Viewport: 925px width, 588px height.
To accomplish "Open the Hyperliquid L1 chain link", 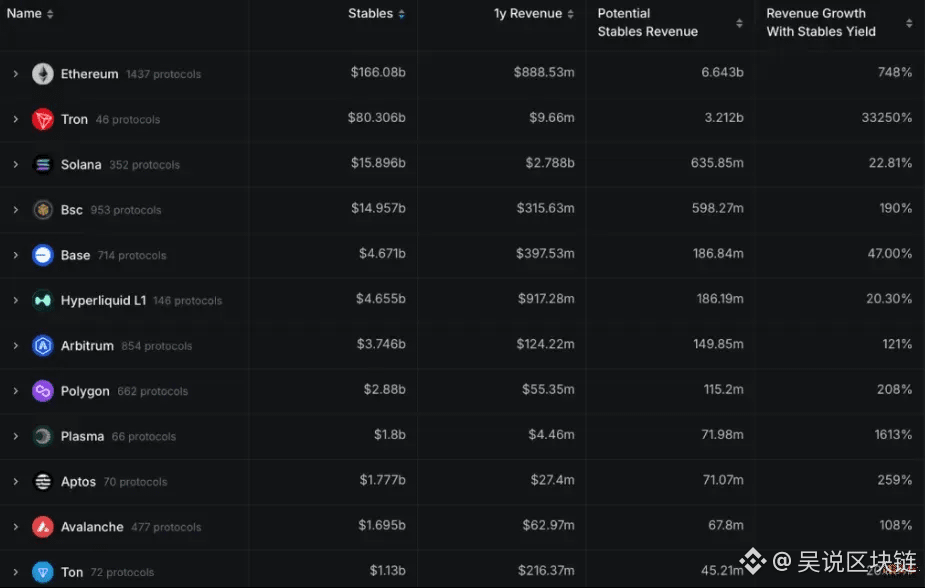I will (x=103, y=300).
